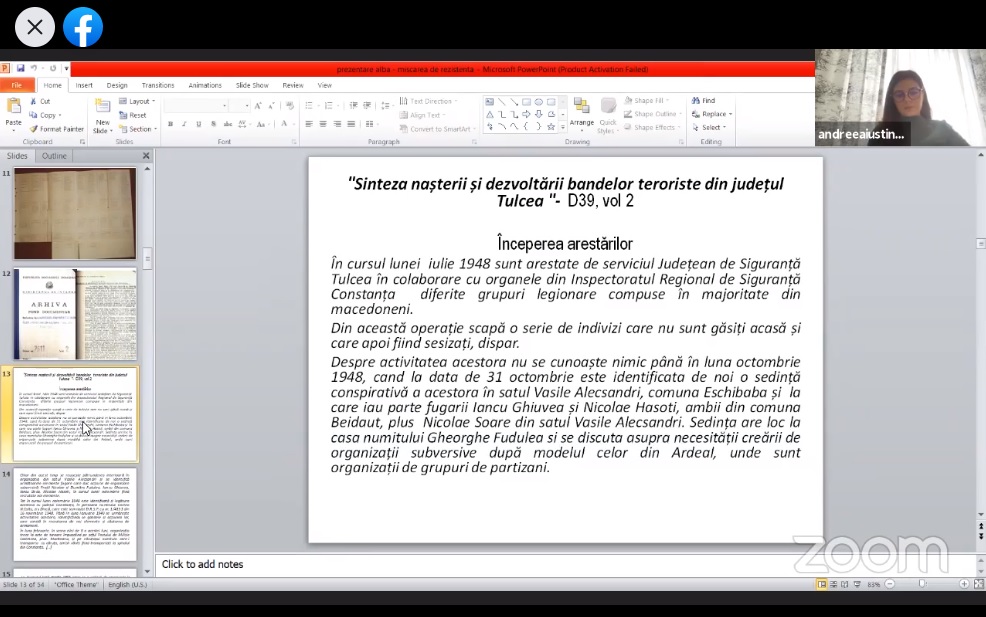986x617 pixels.
Task: Switch to the Outline pane tab
Action: [x=54, y=156]
